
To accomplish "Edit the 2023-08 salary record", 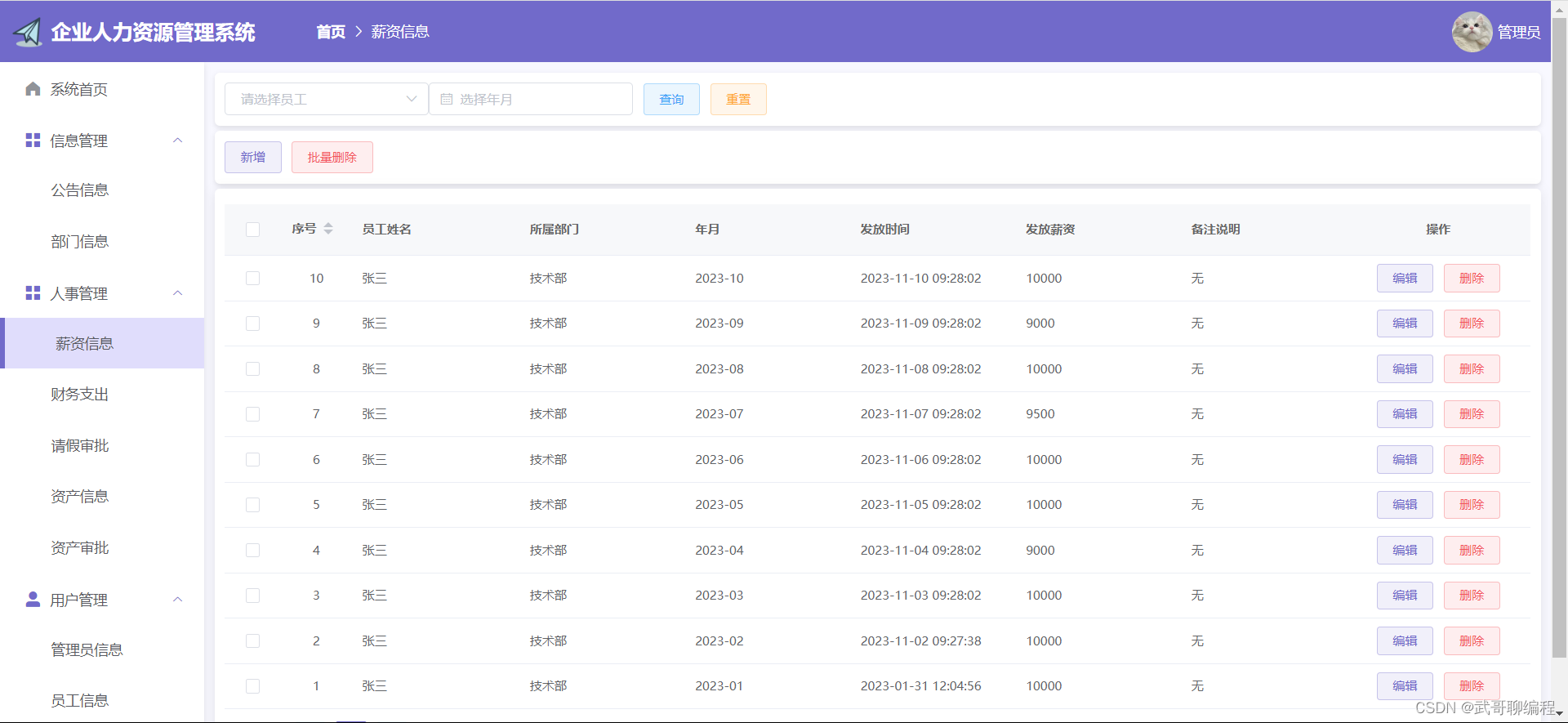I will tap(1405, 369).
